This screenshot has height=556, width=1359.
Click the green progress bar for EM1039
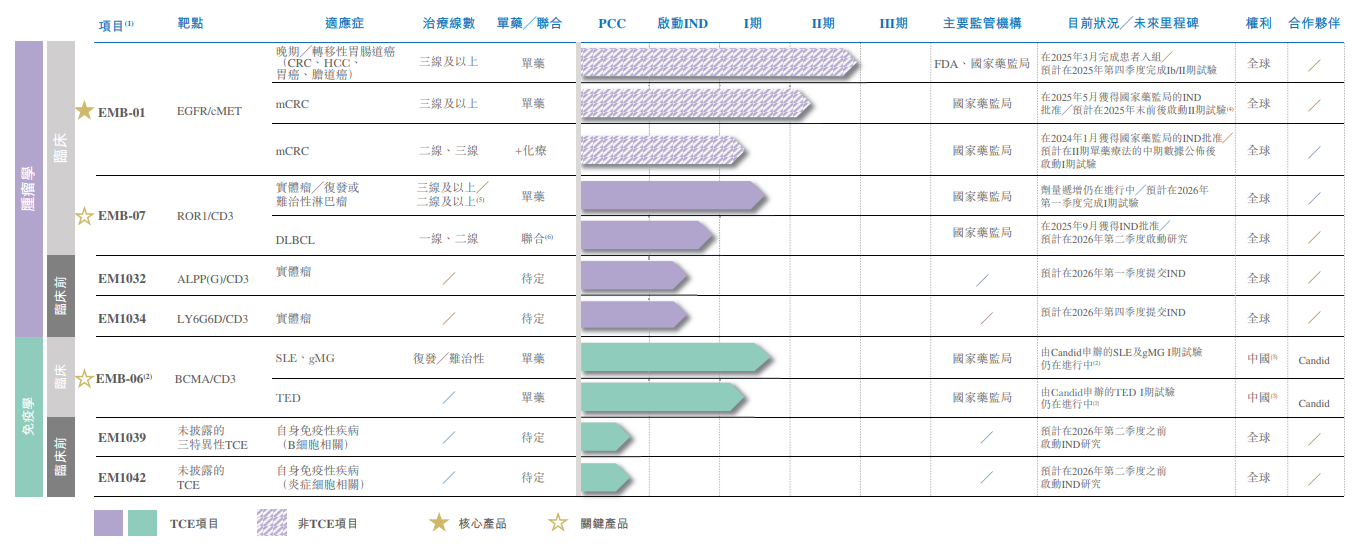[x=605, y=437]
